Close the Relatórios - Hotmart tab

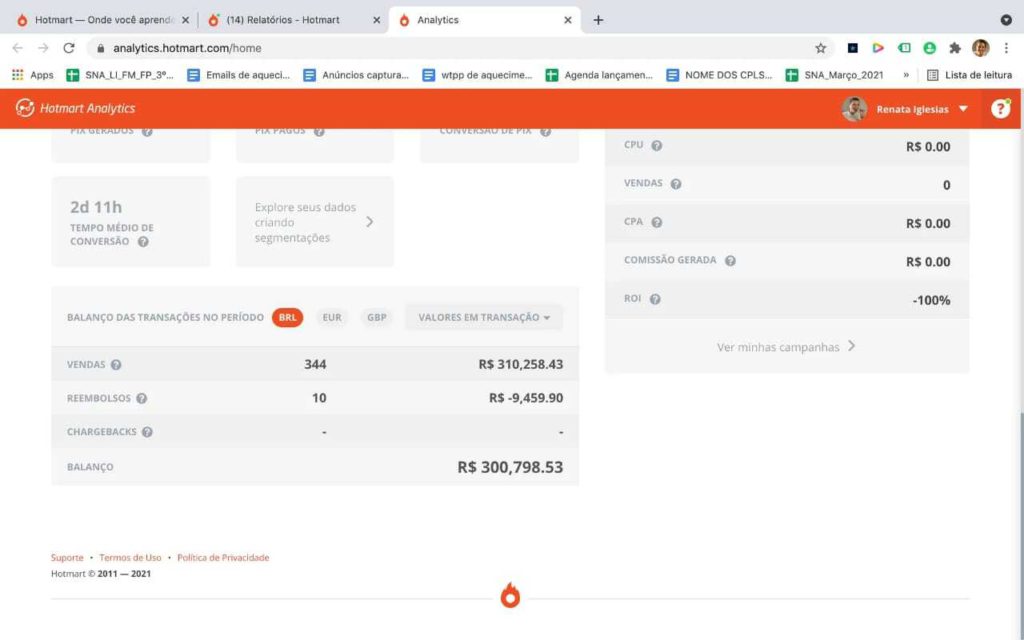[377, 20]
